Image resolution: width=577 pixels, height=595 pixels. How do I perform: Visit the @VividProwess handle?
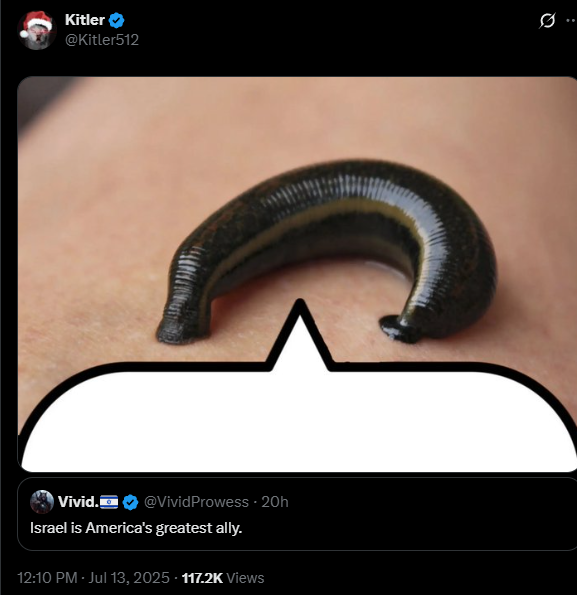click(196, 502)
